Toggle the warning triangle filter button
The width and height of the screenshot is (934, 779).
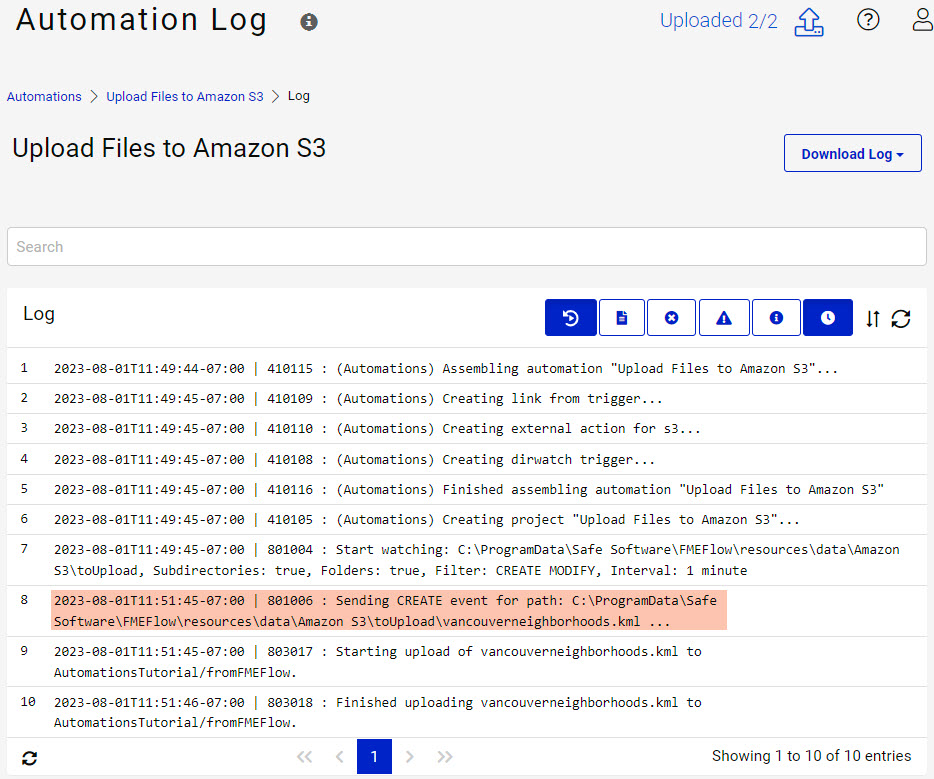[724, 318]
